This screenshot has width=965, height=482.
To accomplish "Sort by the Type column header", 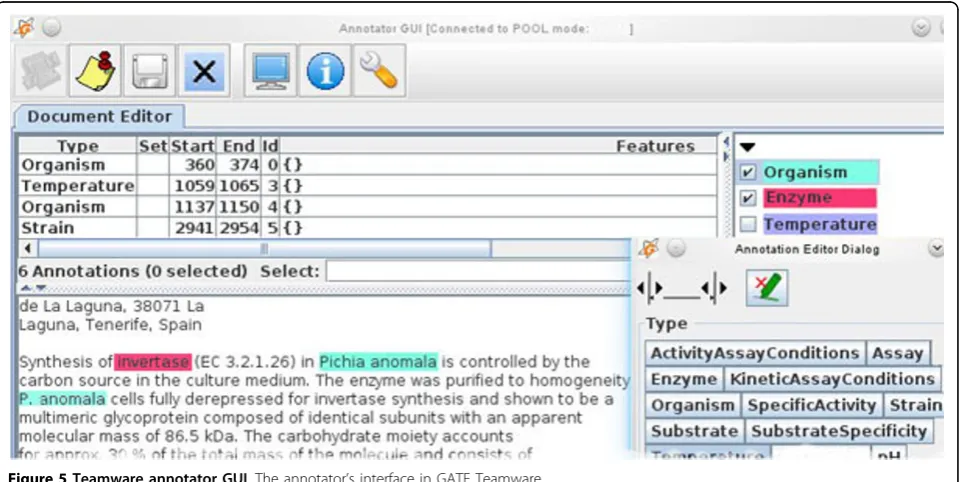I will (x=78, y=146).
